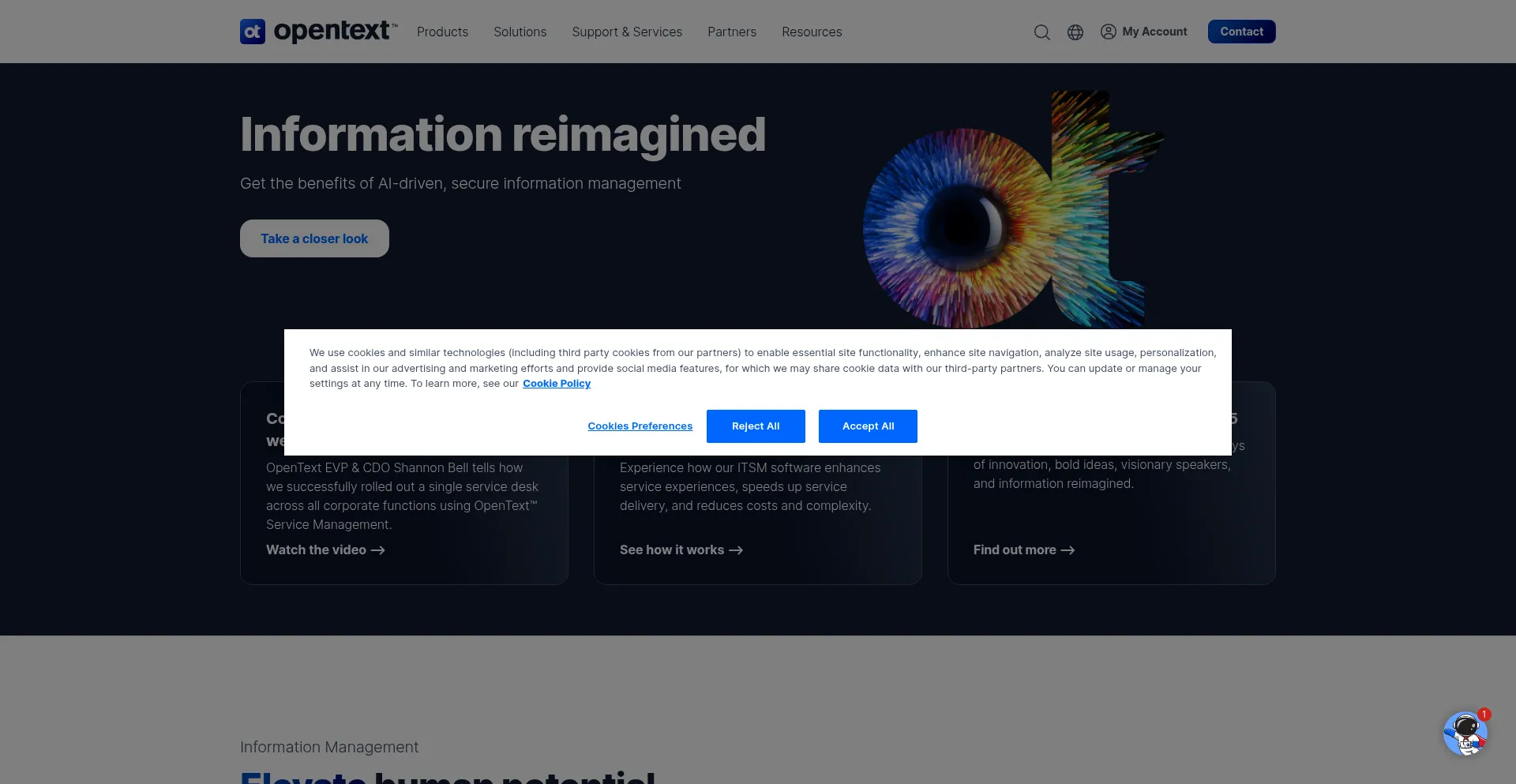The width and height of the screenshot is (1516, 784).
Task: Click the My Account user icon
Action: tap(1108, 32)
